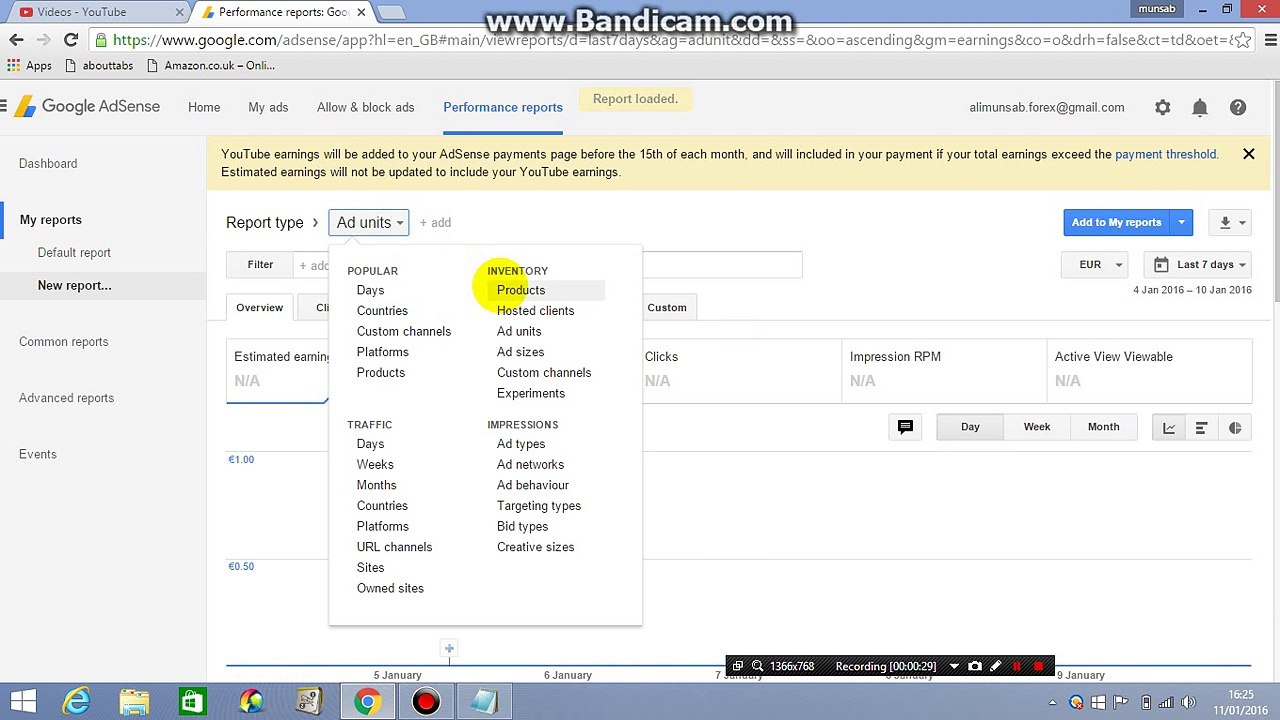Click the browser reload icon
This screenshot has width=1280, height=720.
pyautogui.click(x=70, y=40)
